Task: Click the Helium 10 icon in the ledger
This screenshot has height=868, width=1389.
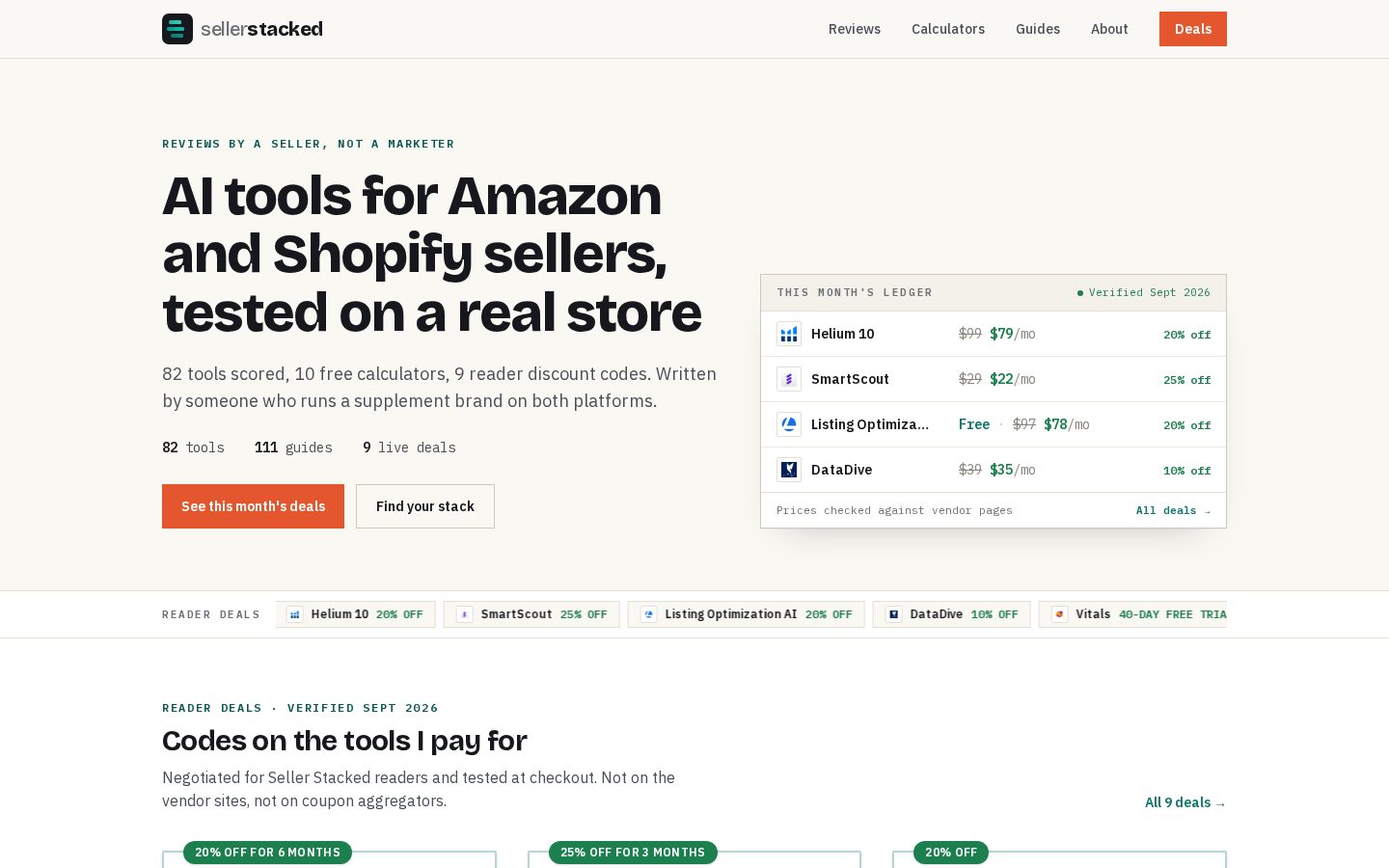Action: [789, 334]
